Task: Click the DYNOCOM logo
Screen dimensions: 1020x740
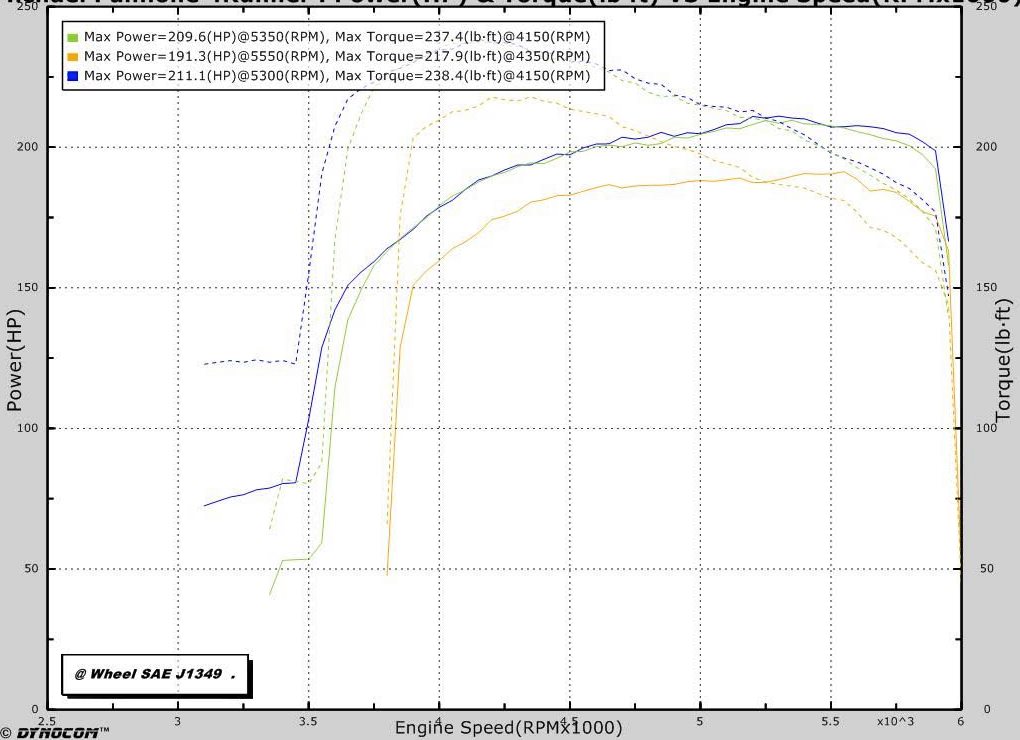Action: pos(55,733)
